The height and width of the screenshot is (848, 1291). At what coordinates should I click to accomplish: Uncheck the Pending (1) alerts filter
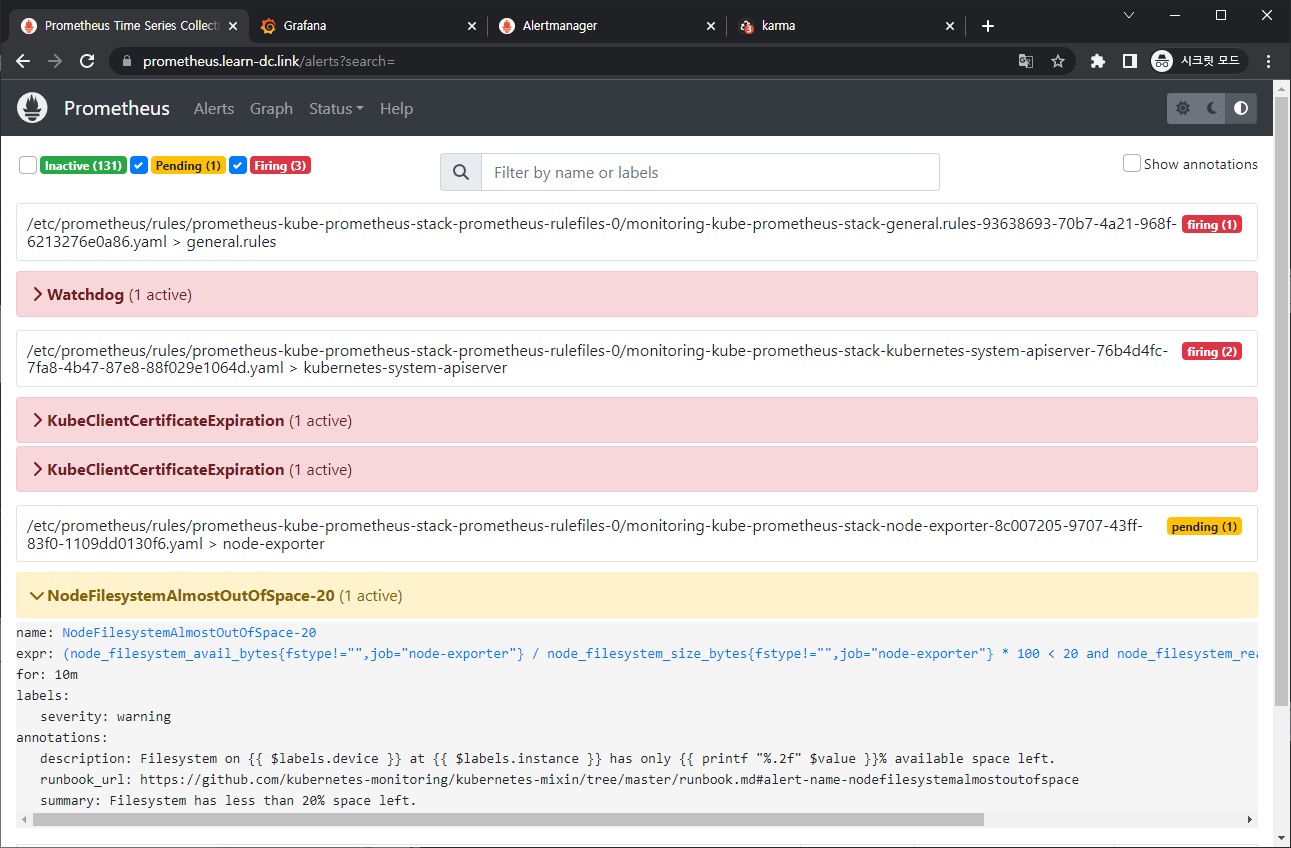click(139, 165)
